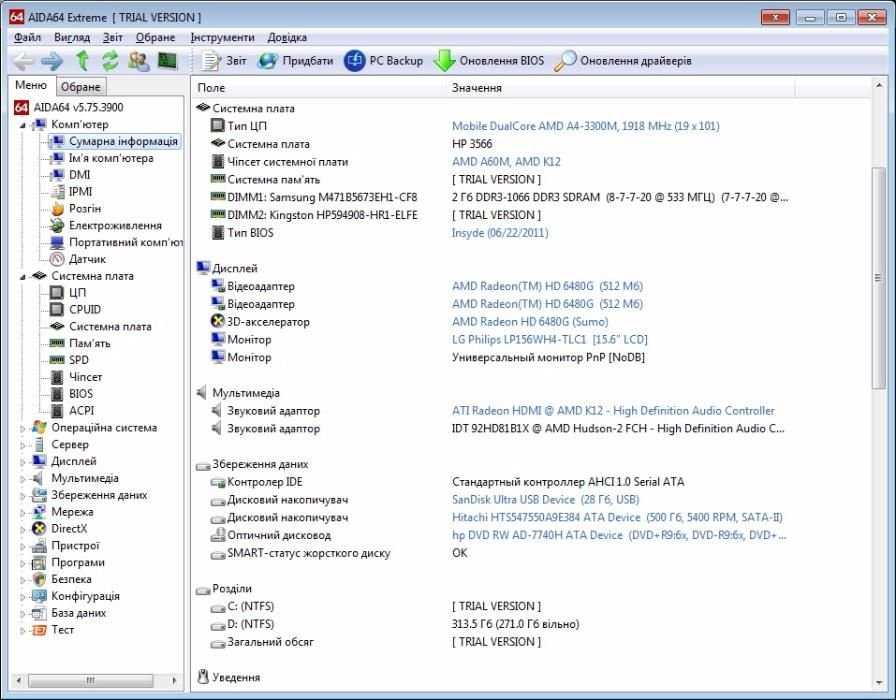Click the База даних icon
The width and height of the screenshot is (896, 700).
point(39,613)
